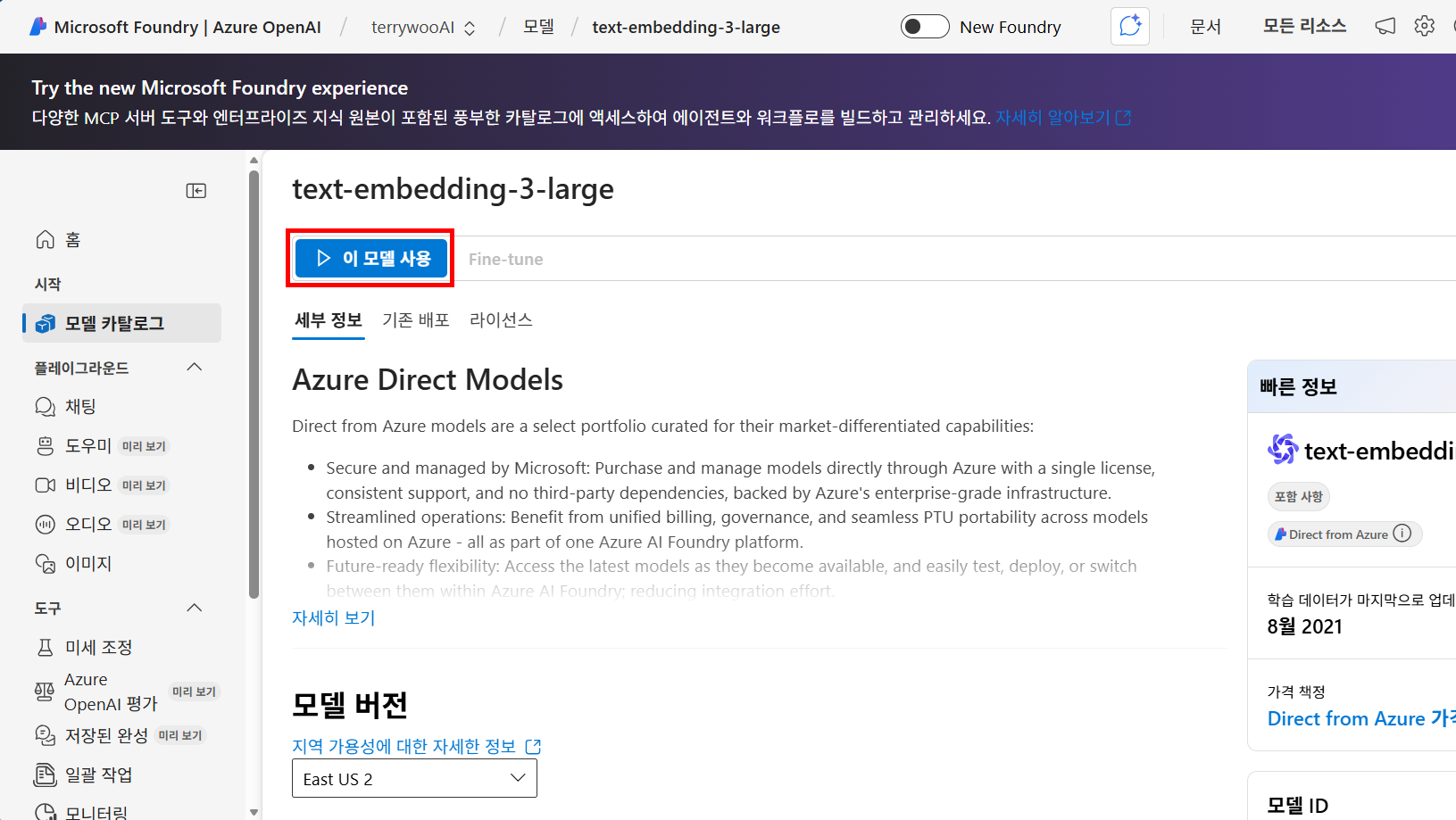The height and width of the screenshot is (820, 1456).
Task: Click the Microsoft Foundry logo icon
Action: 37,27
